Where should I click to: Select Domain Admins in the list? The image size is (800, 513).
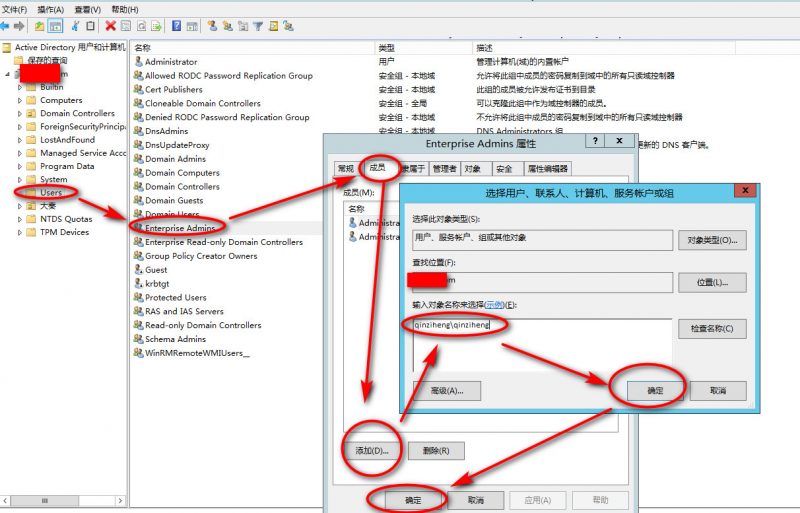[x=175, y=159]
